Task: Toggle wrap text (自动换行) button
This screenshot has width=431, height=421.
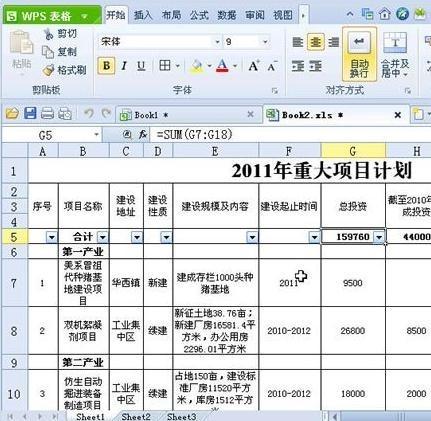Action: pos(359,55)
